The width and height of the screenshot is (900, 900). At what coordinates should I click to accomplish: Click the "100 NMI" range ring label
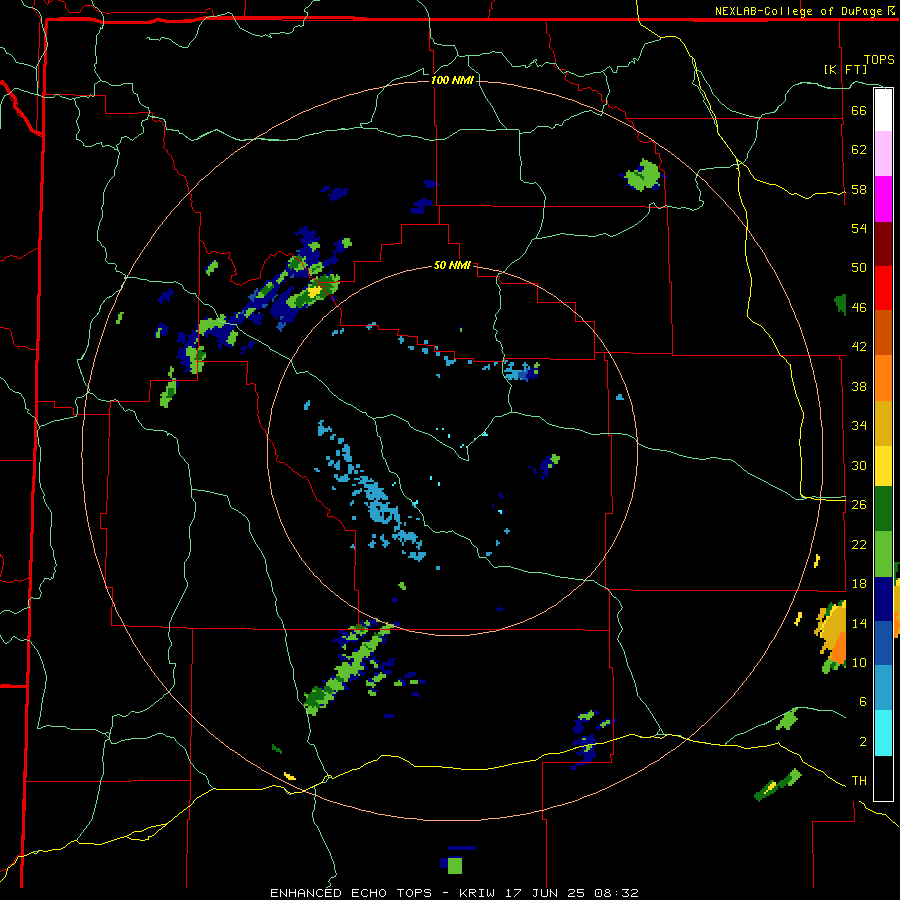(452, 80)
